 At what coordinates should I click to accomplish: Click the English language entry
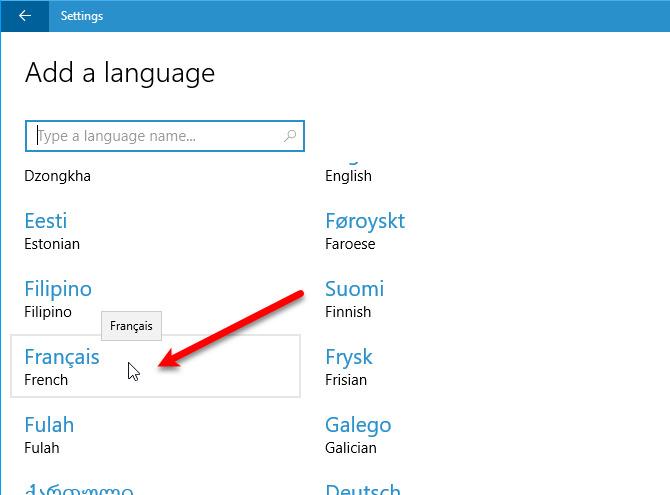coord(348,176)
